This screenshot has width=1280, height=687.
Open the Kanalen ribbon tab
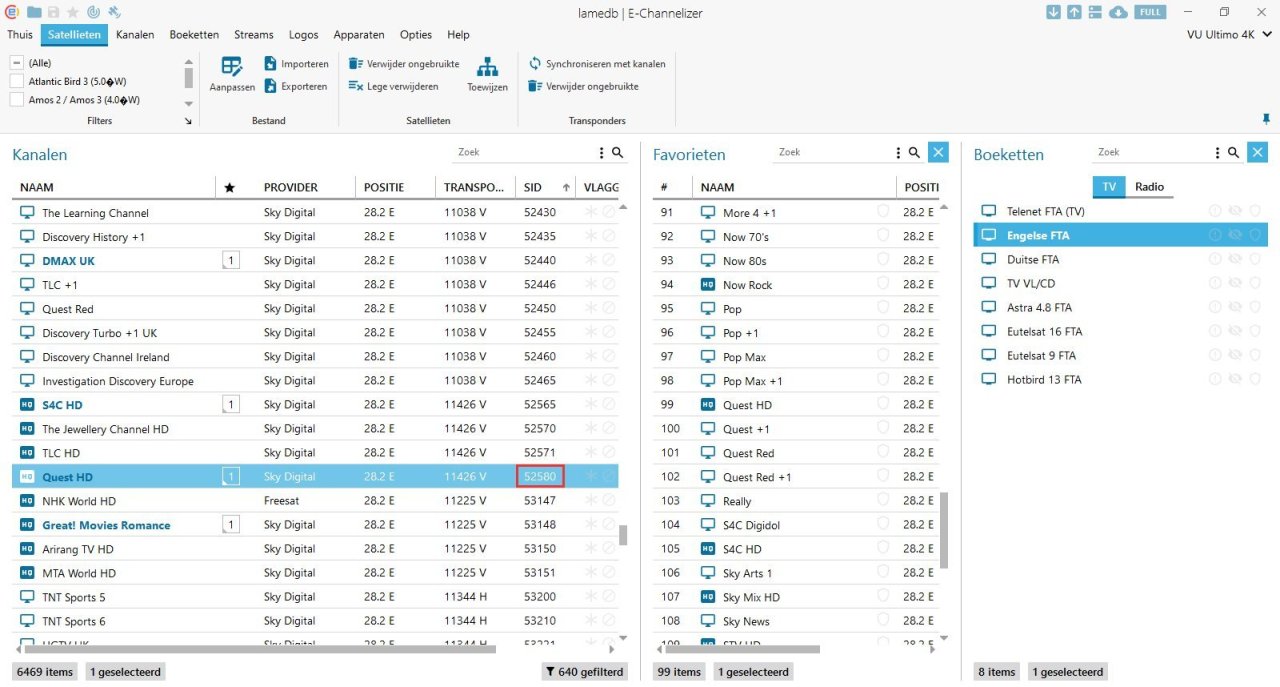pyautogui.click(x=135, y=35)
